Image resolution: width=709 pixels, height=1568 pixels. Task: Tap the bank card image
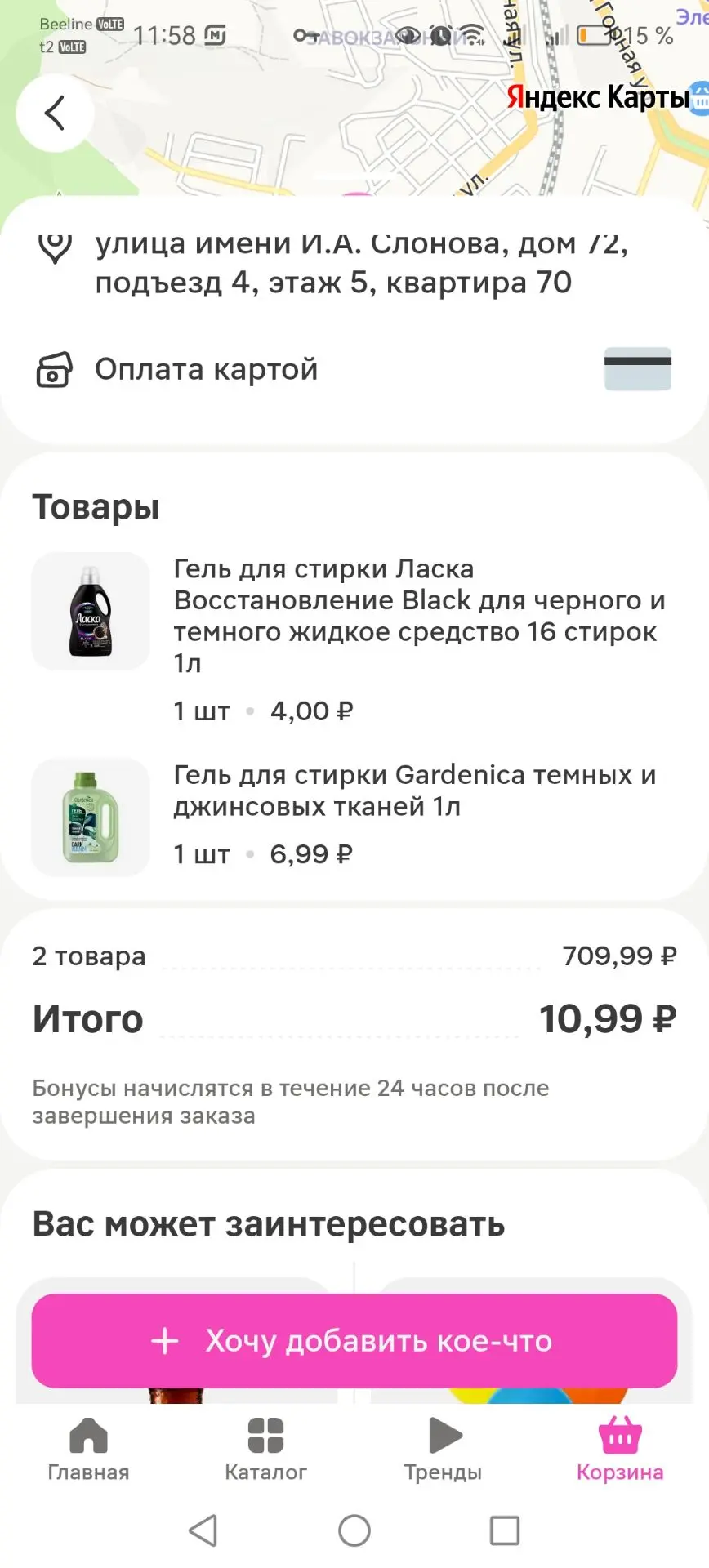(638, 369)
